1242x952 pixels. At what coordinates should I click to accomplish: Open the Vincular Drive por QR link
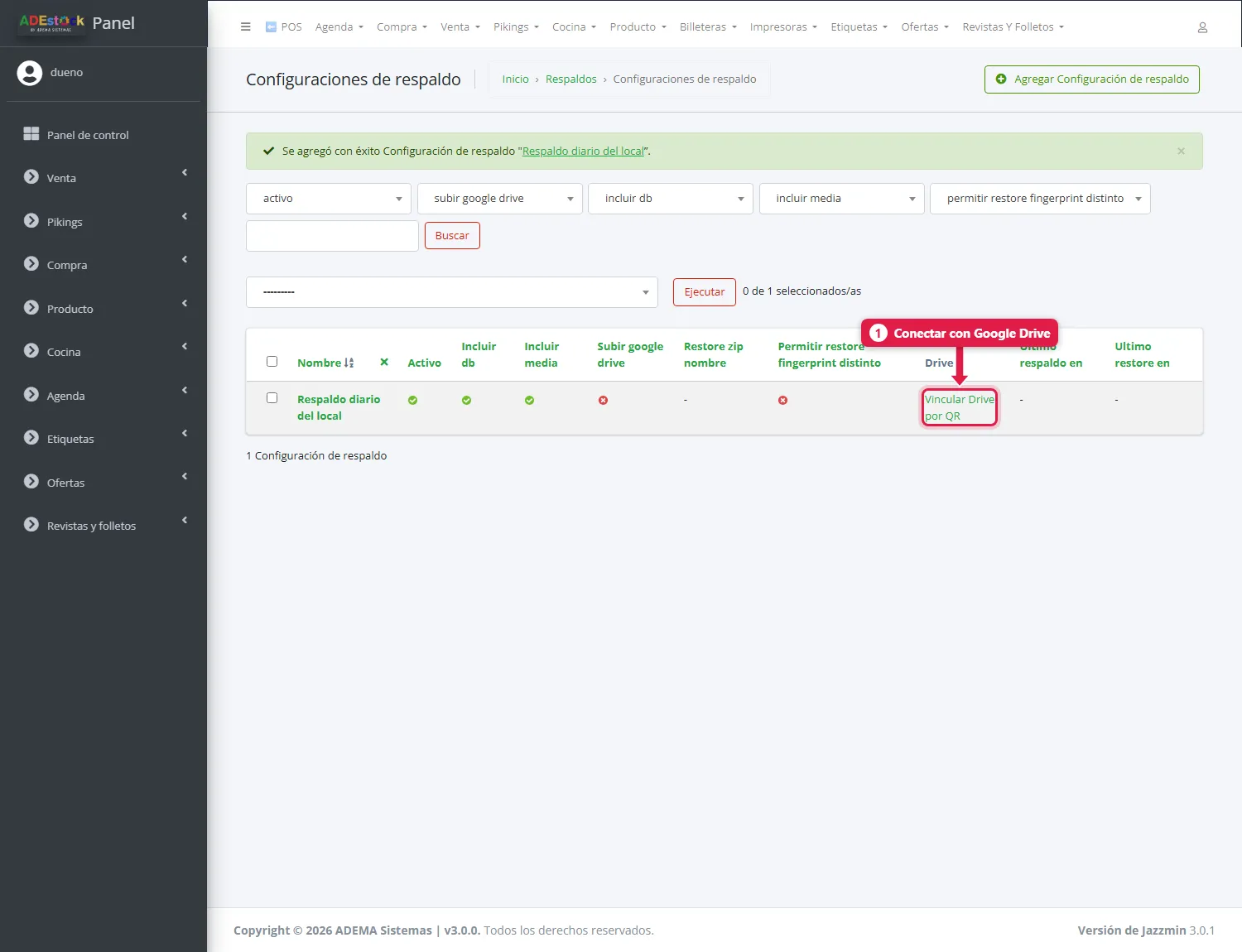[959, 407]
